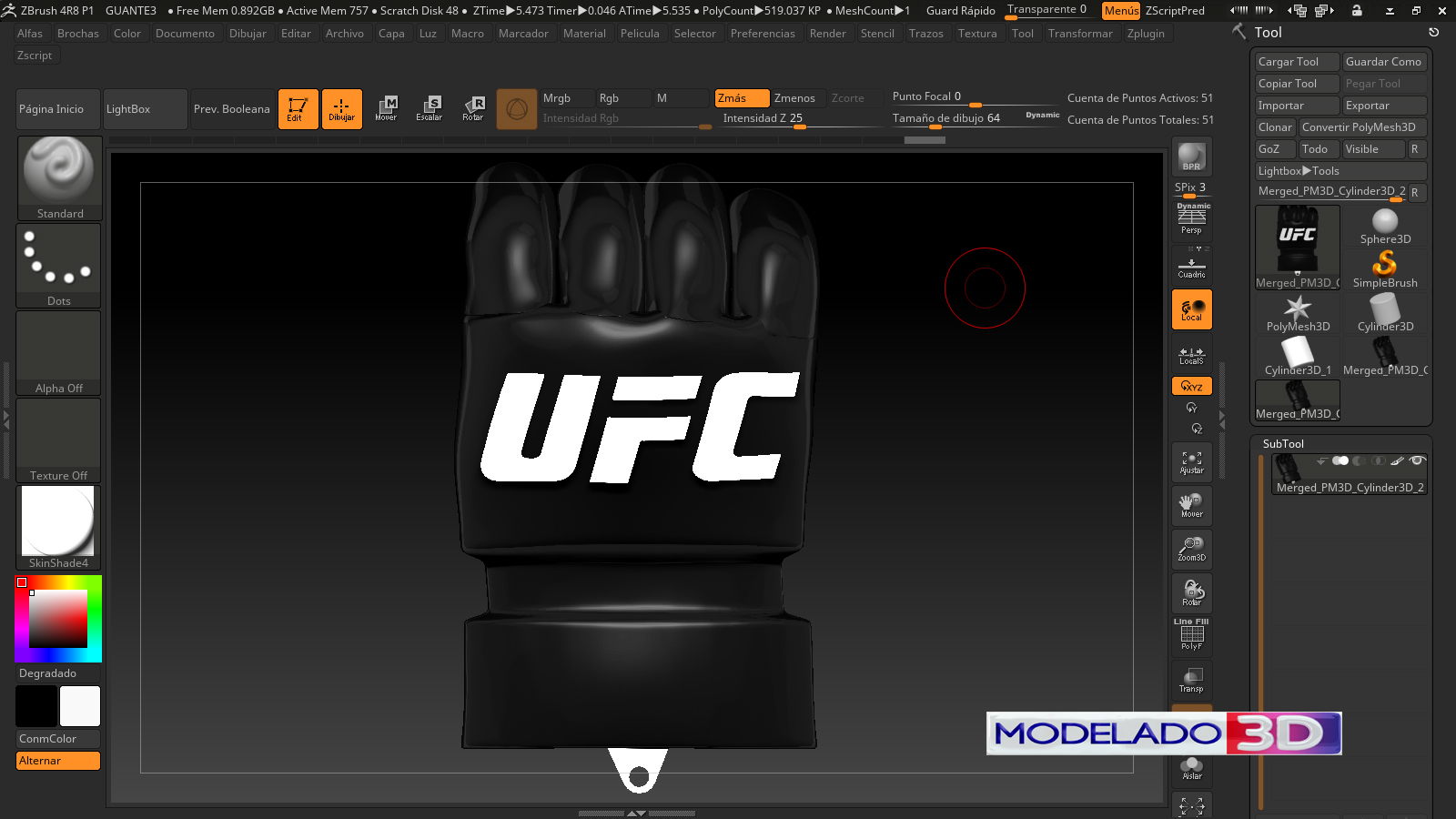1456x819 pixels.
Task: Click Convertir PolyMesh3D button
Action: 1362,126
